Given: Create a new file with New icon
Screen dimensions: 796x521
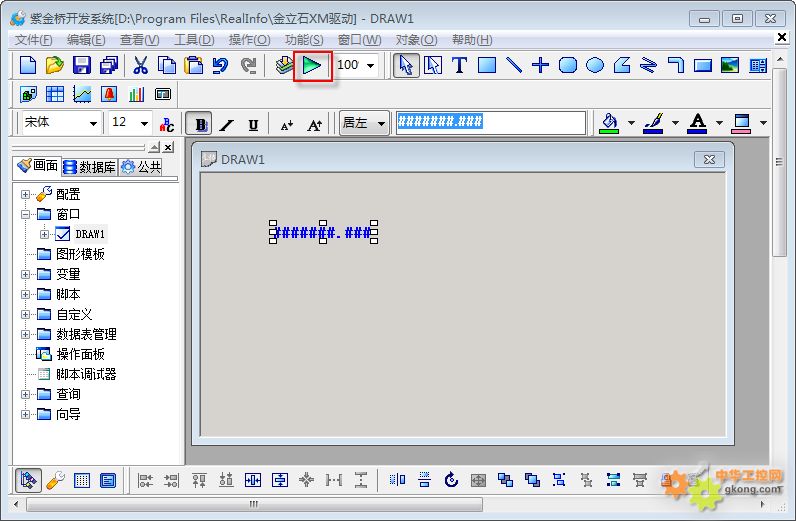Looking at the screenshot, I should 27,66.
